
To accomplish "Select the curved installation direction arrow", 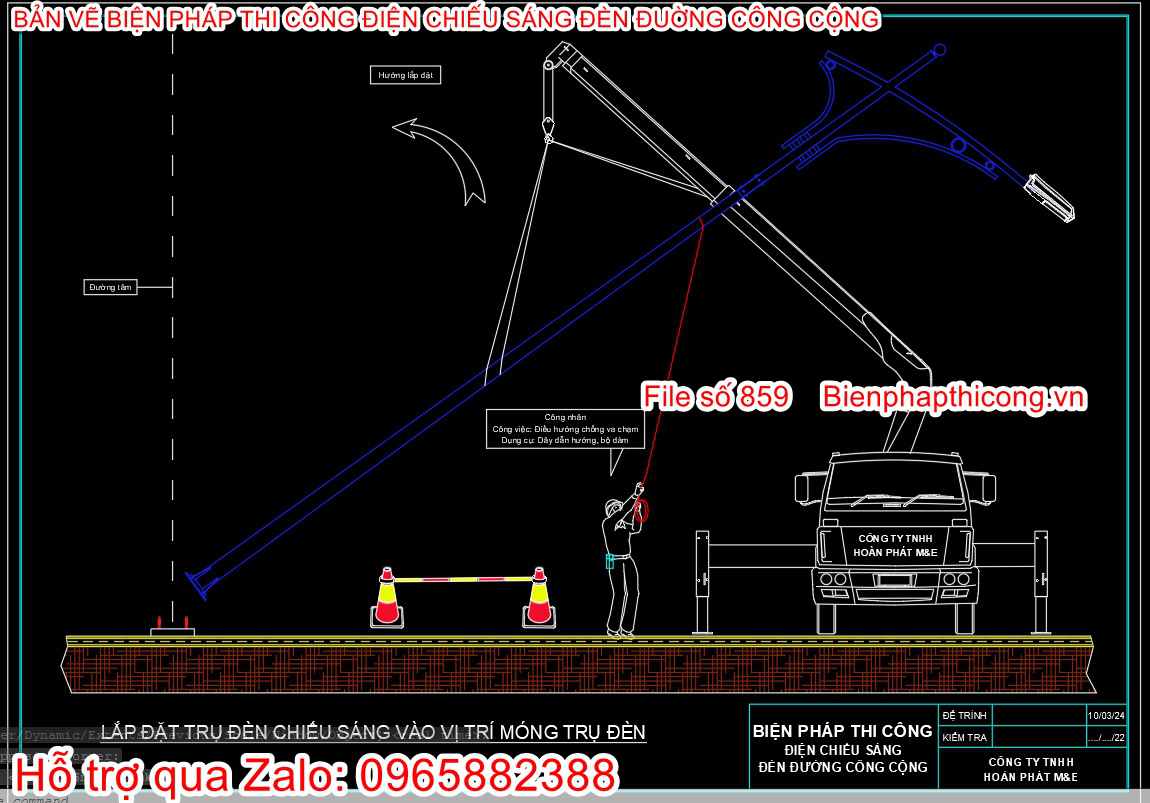I will click(x=441, y=160).
